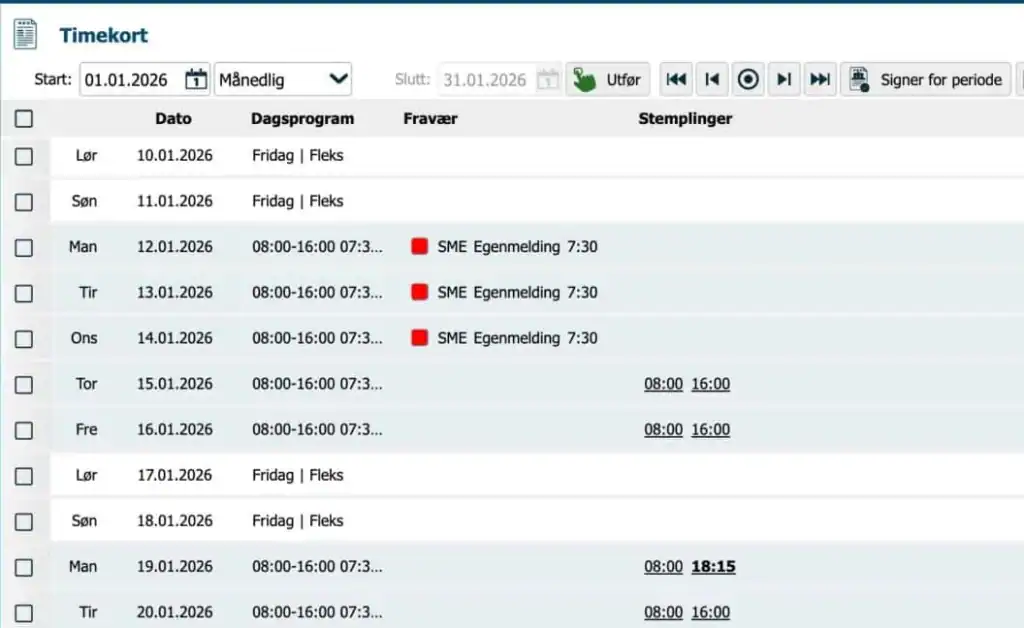This screenshot has width=1024, height=628.
Task: Check the row for Lør 10.01.2026
Action: click(x=24, y=157)
